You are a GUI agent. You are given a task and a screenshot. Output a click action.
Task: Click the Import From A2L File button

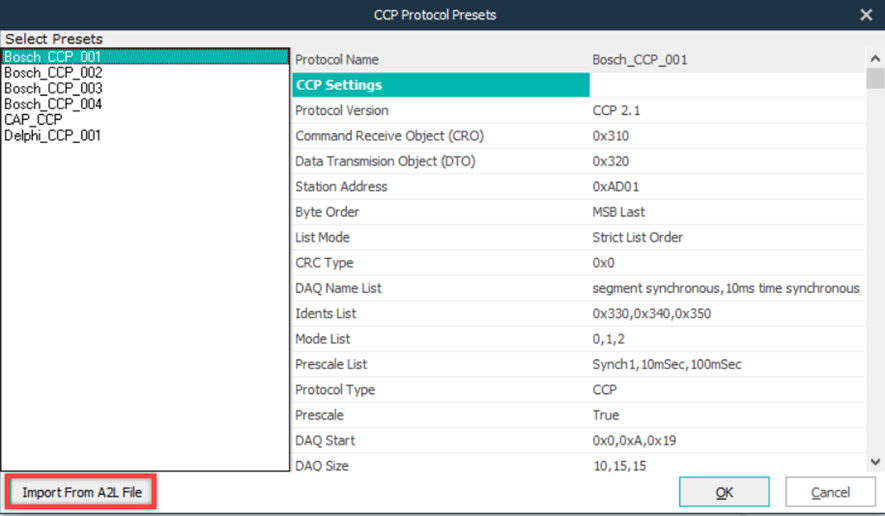82,492
